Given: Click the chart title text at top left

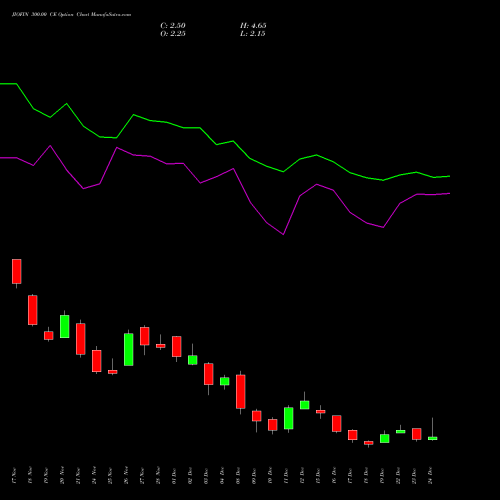Looking at the screenshot, I should 71,15.
